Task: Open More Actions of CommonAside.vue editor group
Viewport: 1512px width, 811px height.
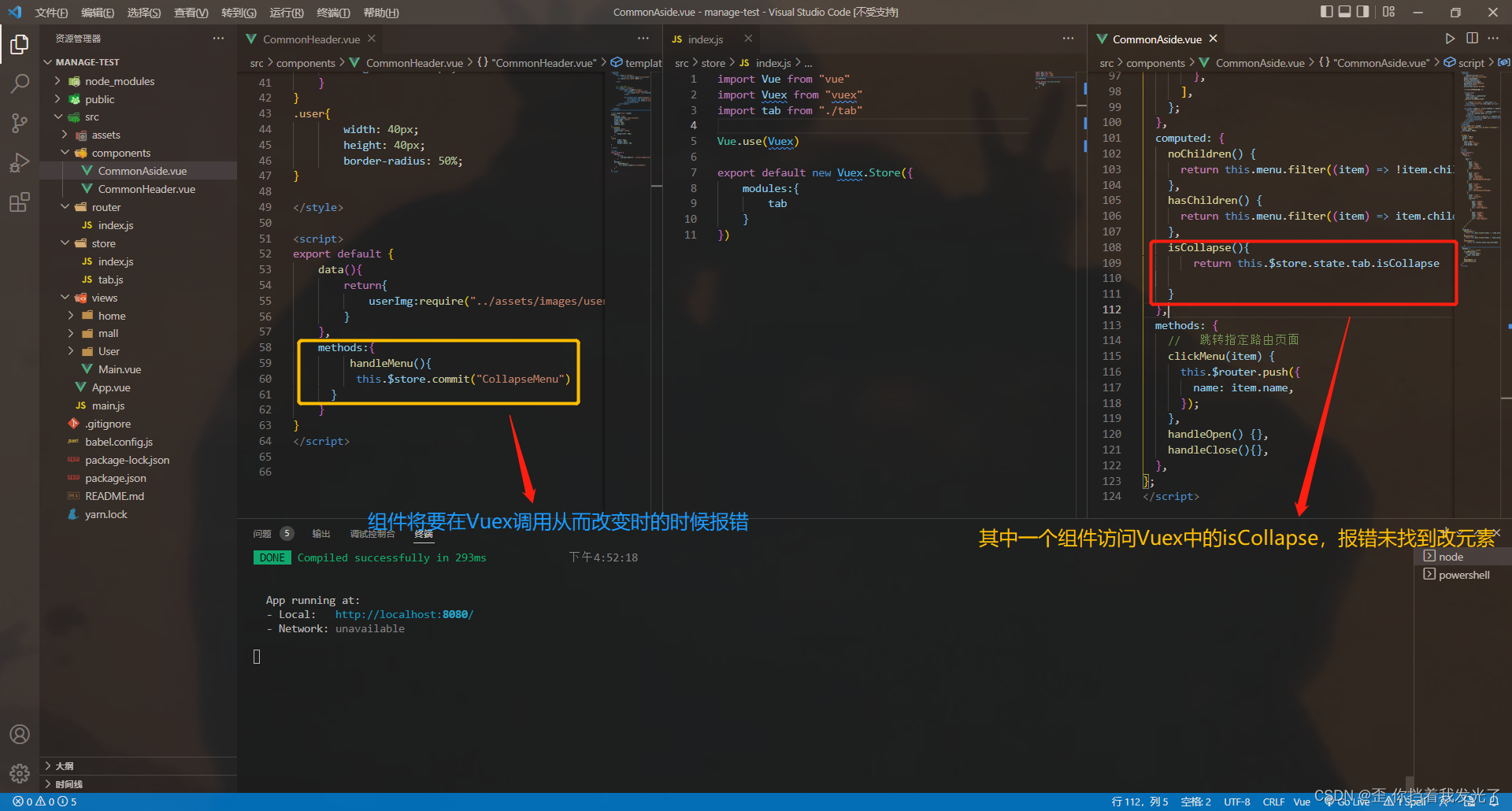Action: point(1493,39)
